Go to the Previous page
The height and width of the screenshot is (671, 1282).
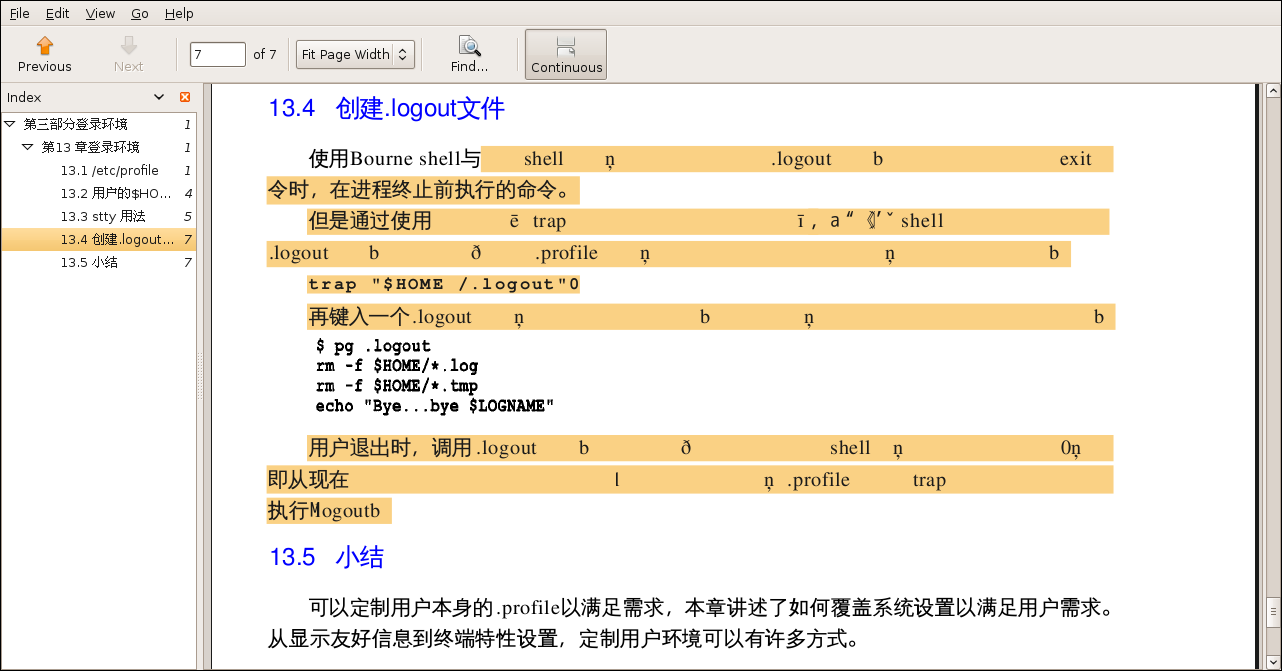pyautogui.click(x=45, y=55)
